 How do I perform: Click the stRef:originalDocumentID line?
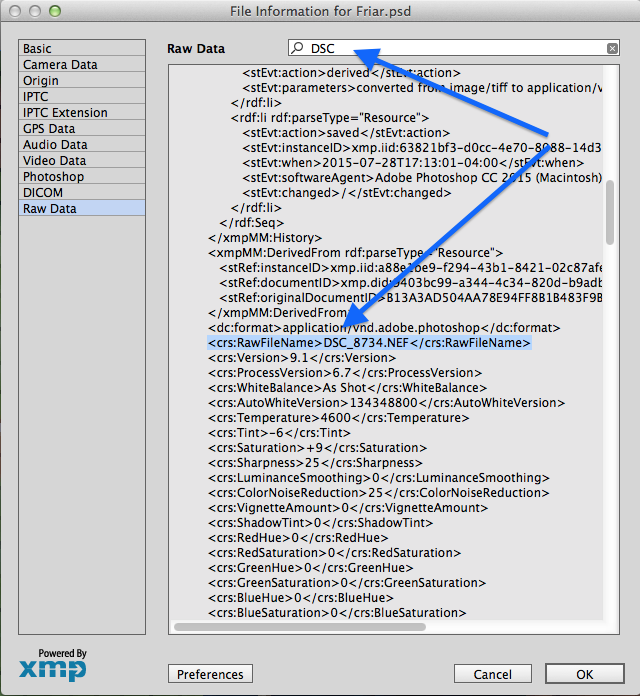tap(411, 298)
